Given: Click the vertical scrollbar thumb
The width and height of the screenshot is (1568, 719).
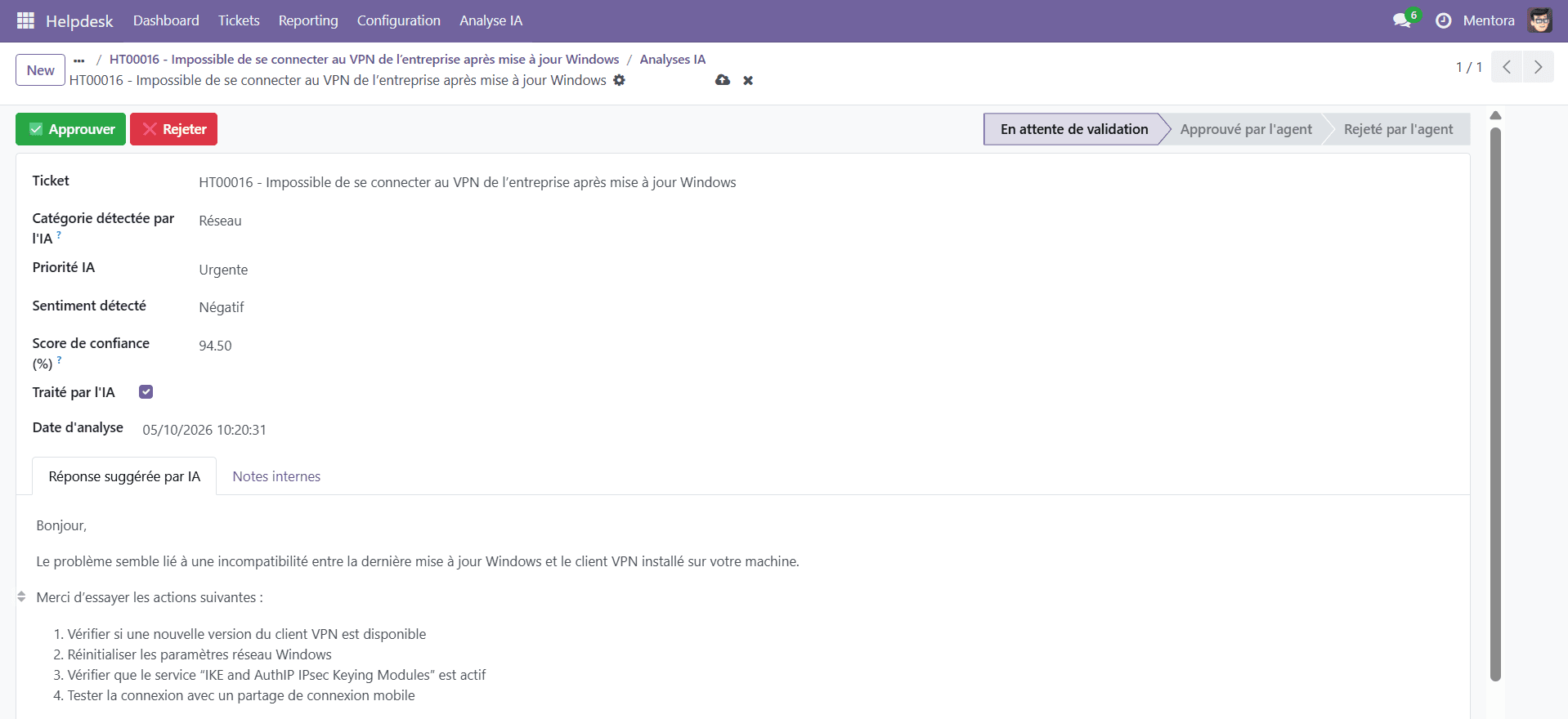Looking at the screenshot, I should [x=1495, y=404].
